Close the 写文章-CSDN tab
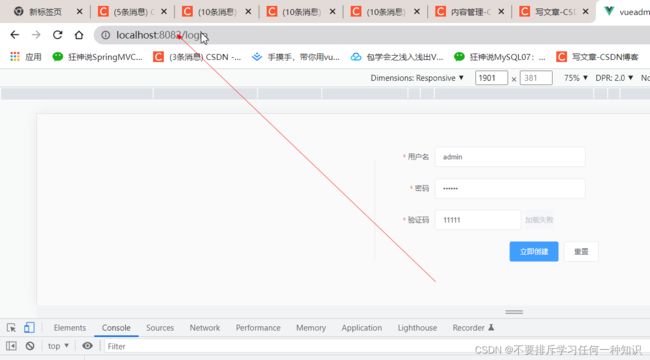Viewport: 650px width, 360px height. point(585,12)
